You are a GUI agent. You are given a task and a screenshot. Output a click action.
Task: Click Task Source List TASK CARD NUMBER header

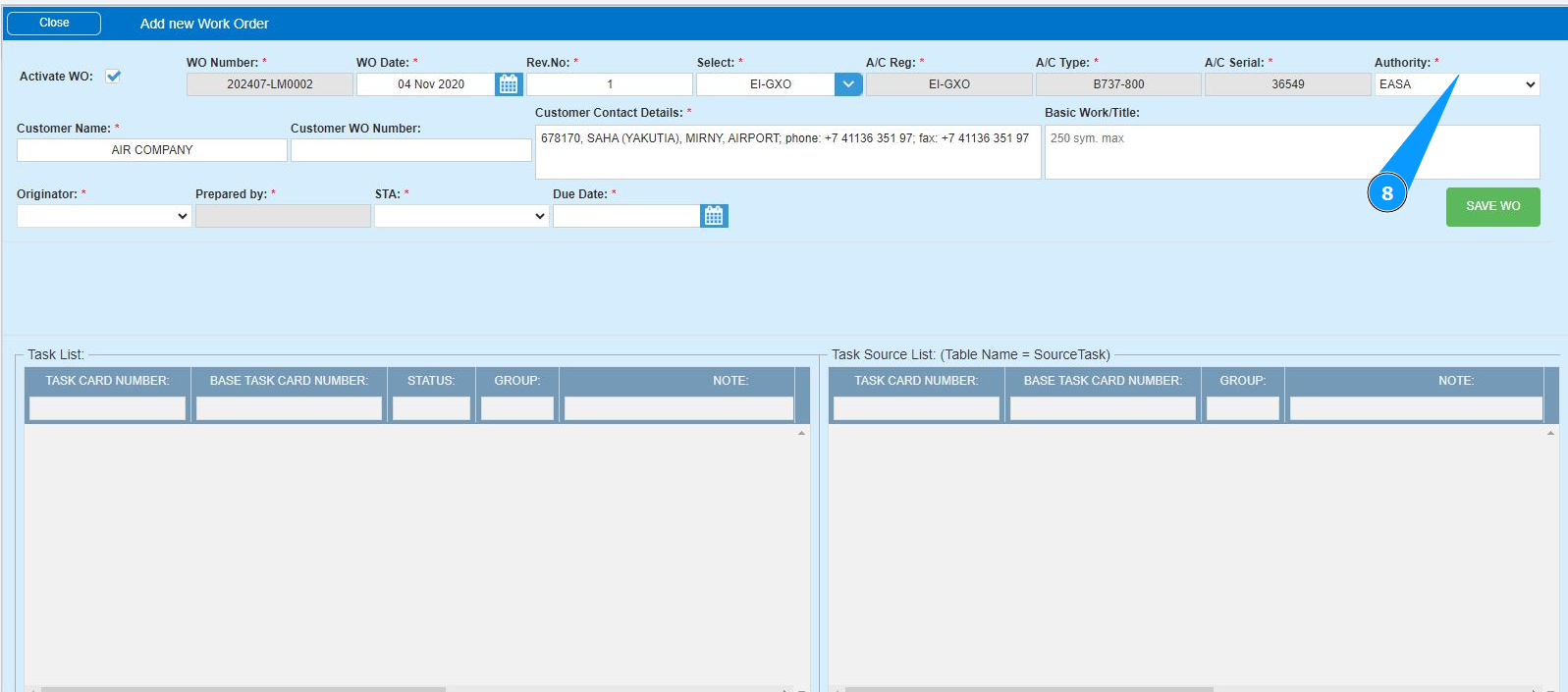[916, 381]
